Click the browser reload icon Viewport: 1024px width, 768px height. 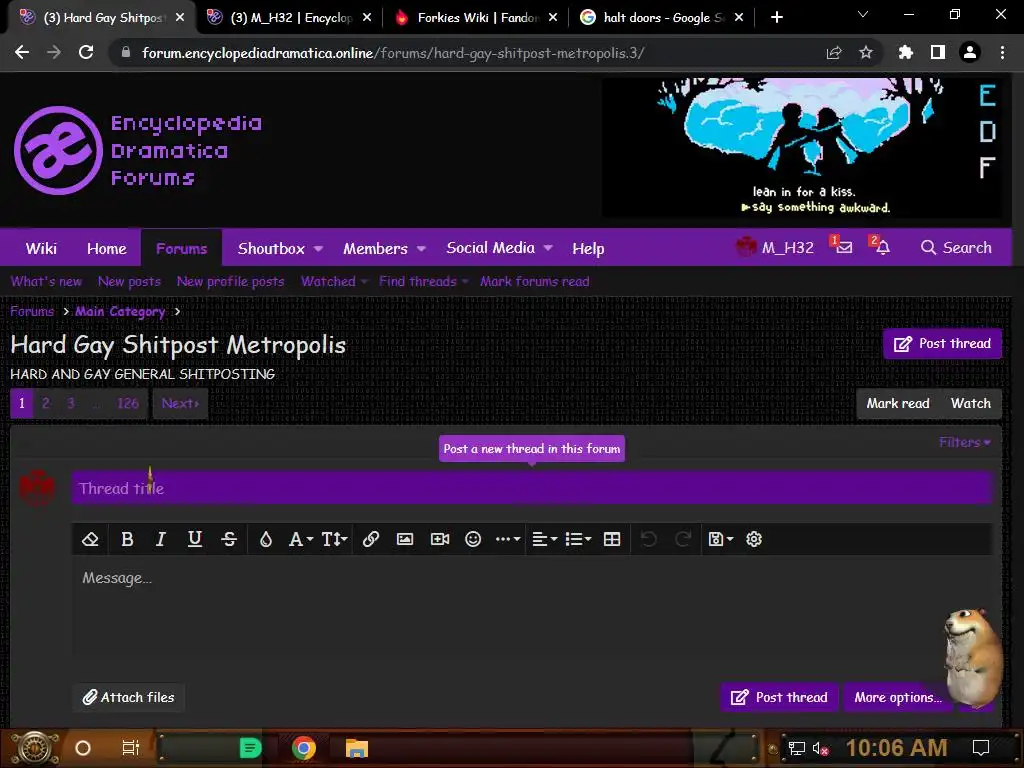pos(86,53)
